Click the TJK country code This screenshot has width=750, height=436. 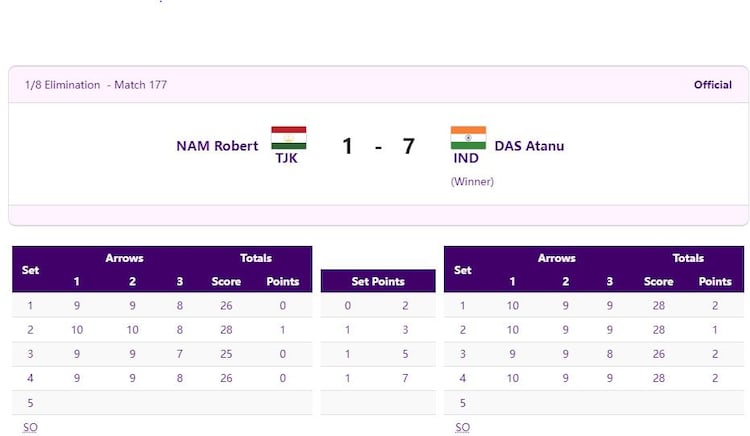tap(288, 158)
